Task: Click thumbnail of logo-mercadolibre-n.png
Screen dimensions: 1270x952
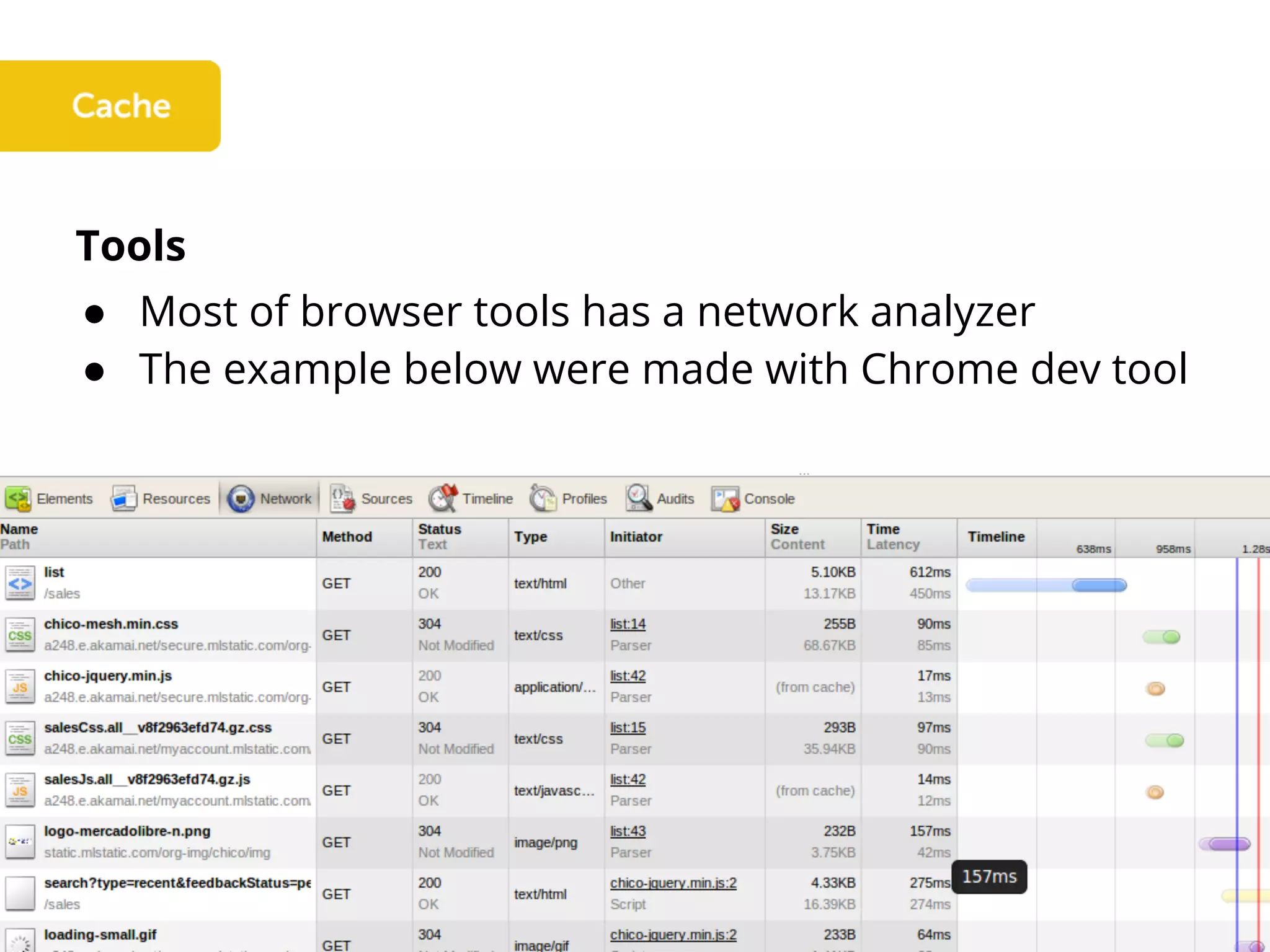Action: point(20,842)
